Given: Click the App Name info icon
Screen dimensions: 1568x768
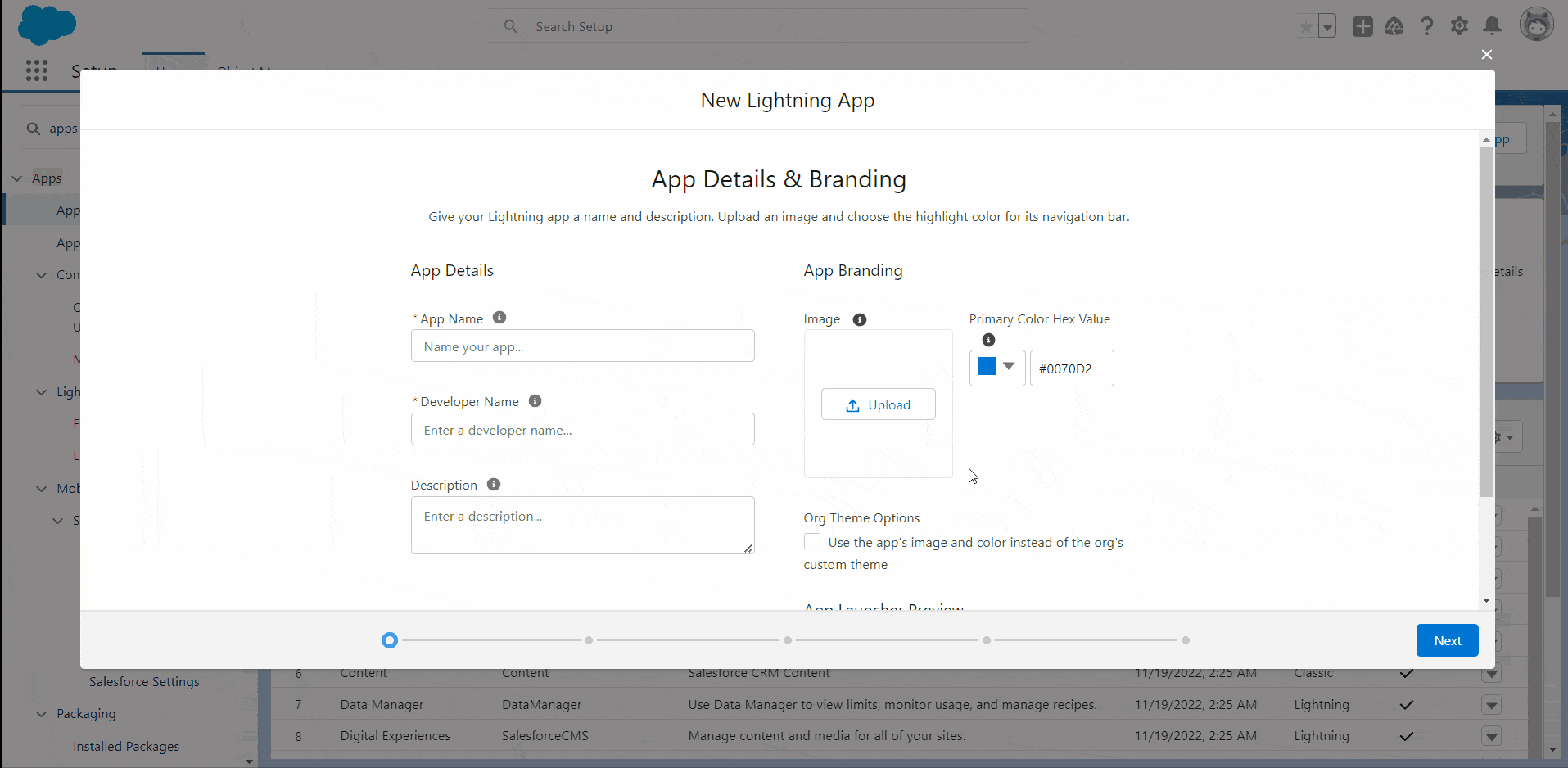Looking at the screenshot, I should pos(499,318).
